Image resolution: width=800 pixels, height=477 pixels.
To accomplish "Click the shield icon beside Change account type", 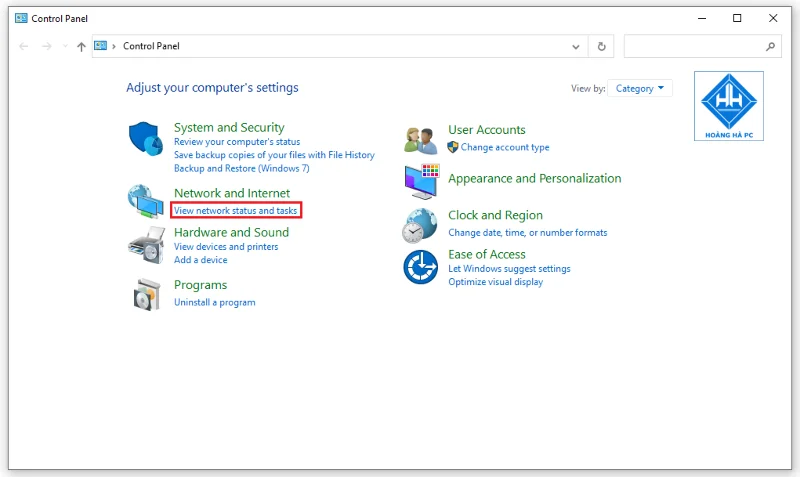I will (453, 147).
